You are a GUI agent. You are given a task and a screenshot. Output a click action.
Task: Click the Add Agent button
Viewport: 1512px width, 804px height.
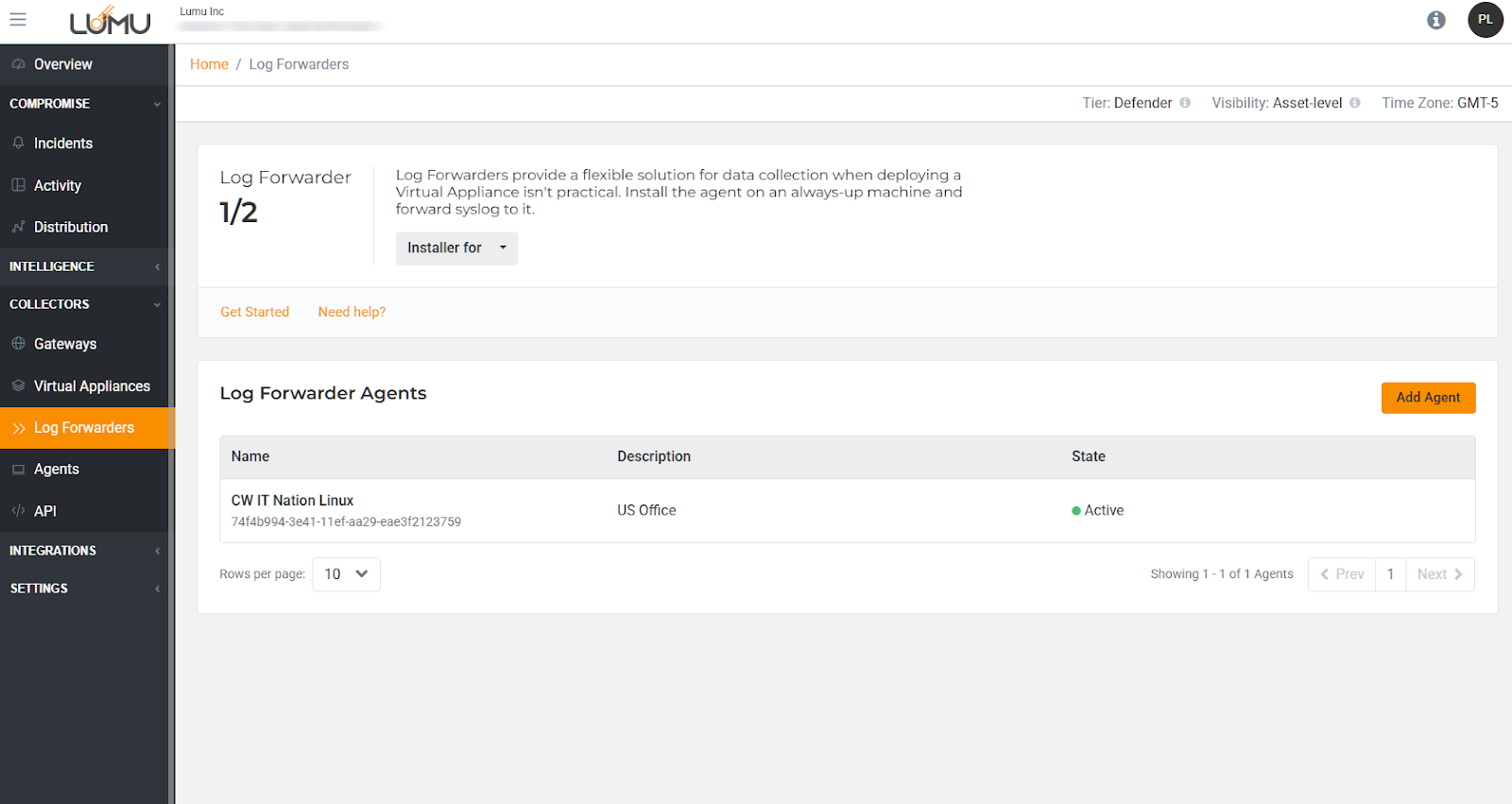click(x=1428, y=398)
